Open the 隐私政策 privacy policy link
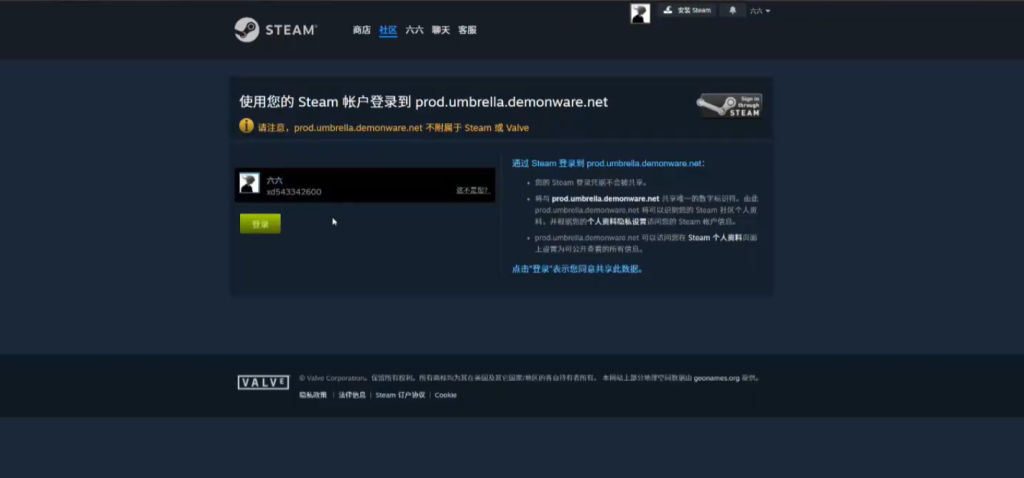 point(313,395)
